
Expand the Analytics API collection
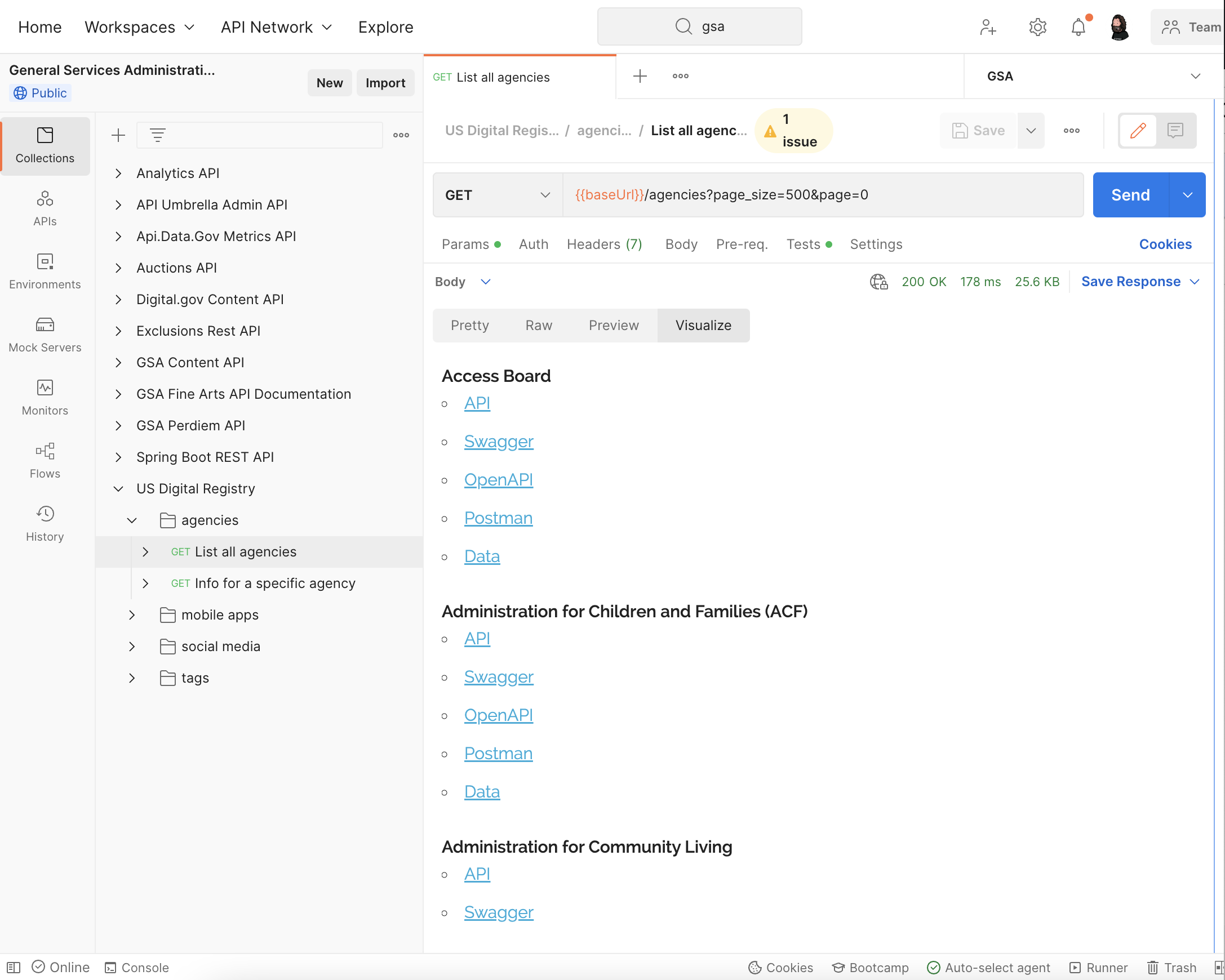point(118,173)
